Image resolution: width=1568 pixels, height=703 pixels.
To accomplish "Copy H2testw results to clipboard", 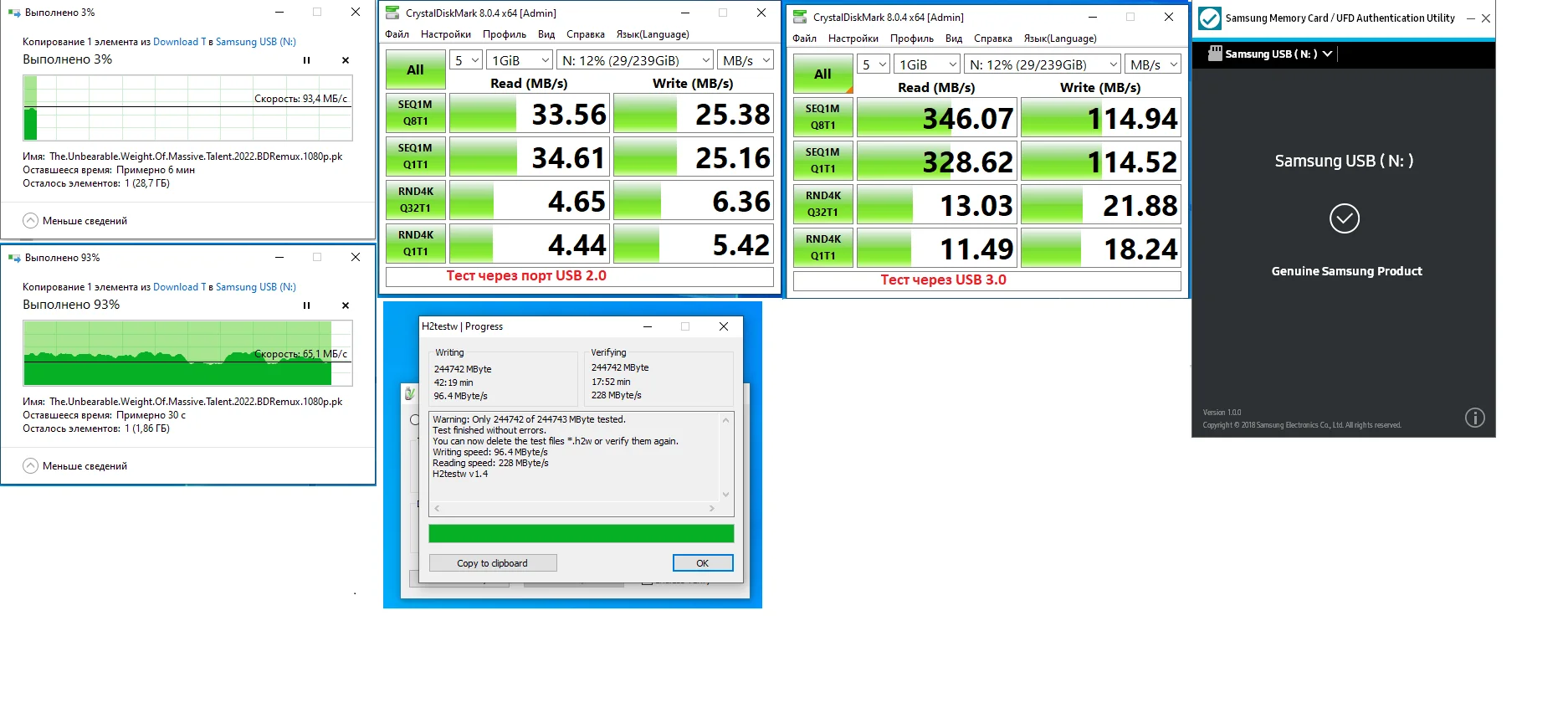I will 493,563.
